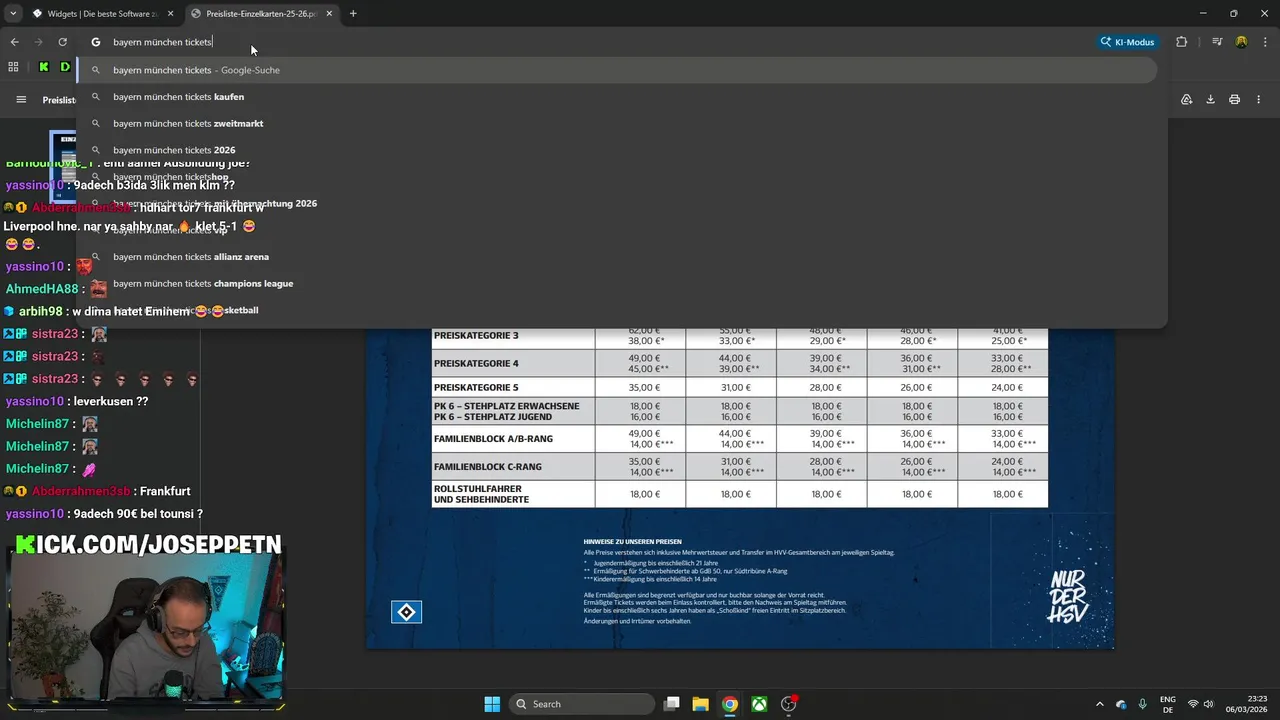This screenshot has width=1280, height=720.
Task: Open the Chrome three-dot menu
Action: coord(1264,42)
